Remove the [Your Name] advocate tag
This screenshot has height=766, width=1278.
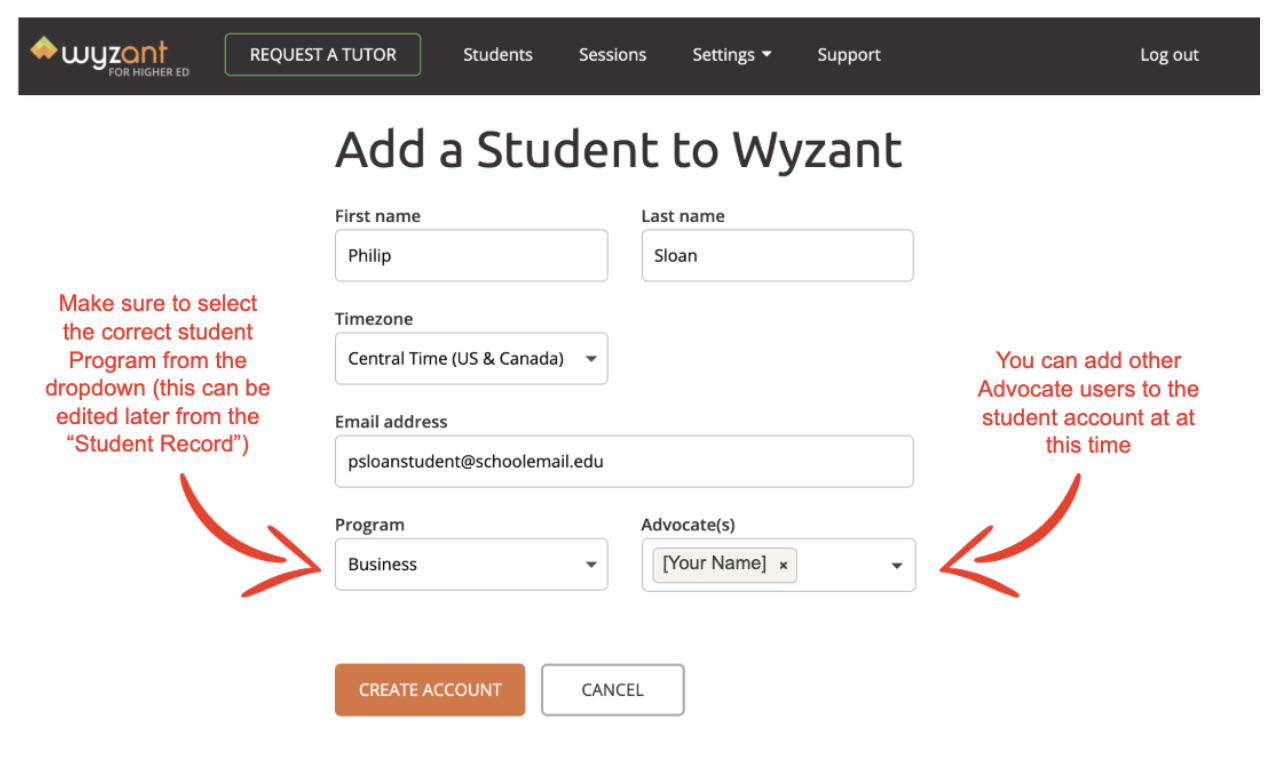[783, 565]
